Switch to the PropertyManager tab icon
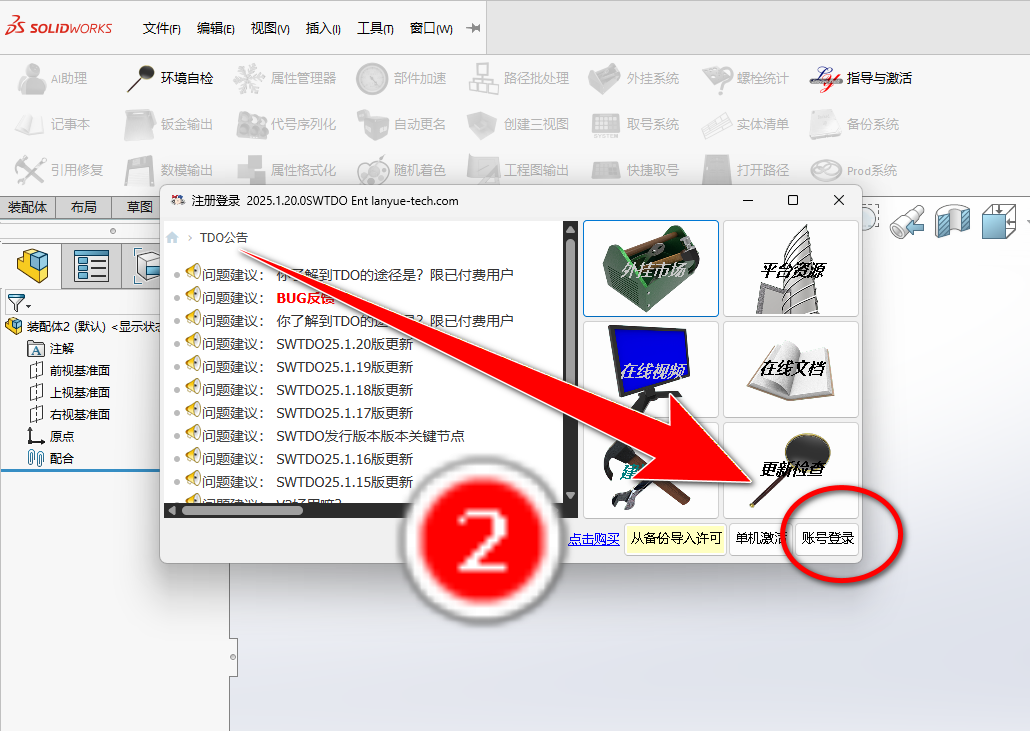This screenshot has width=1030, height=731. click(x=91, y=267)
